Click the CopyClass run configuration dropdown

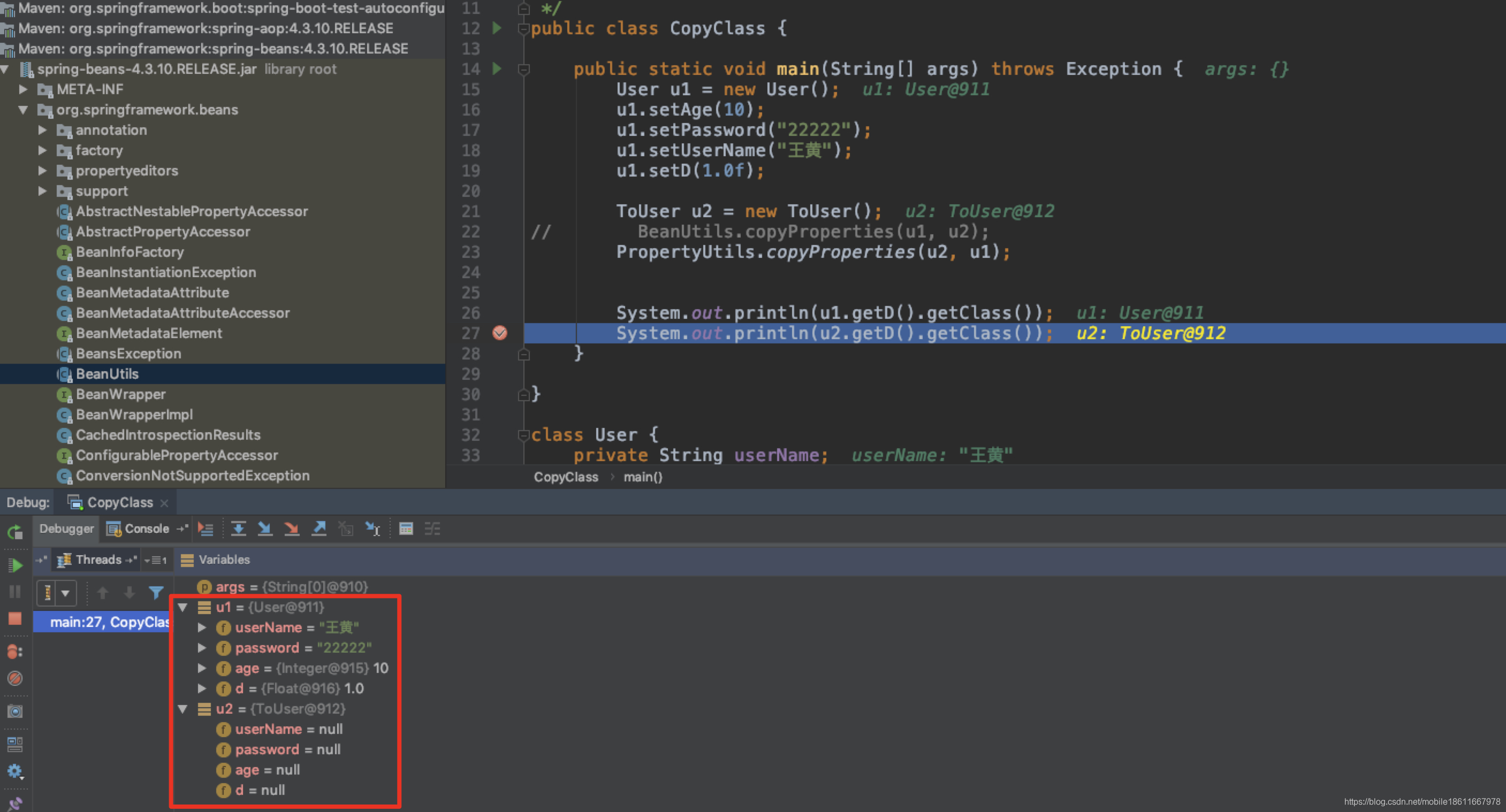(x=112, y=503)
